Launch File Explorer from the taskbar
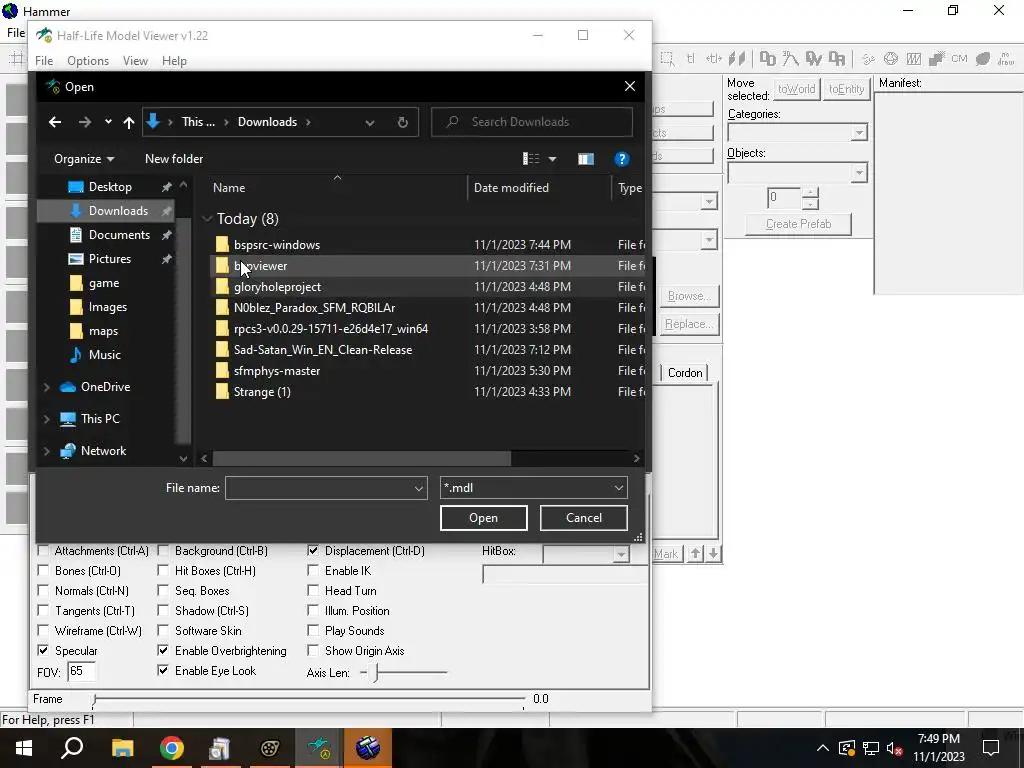 tap(122, 748)
